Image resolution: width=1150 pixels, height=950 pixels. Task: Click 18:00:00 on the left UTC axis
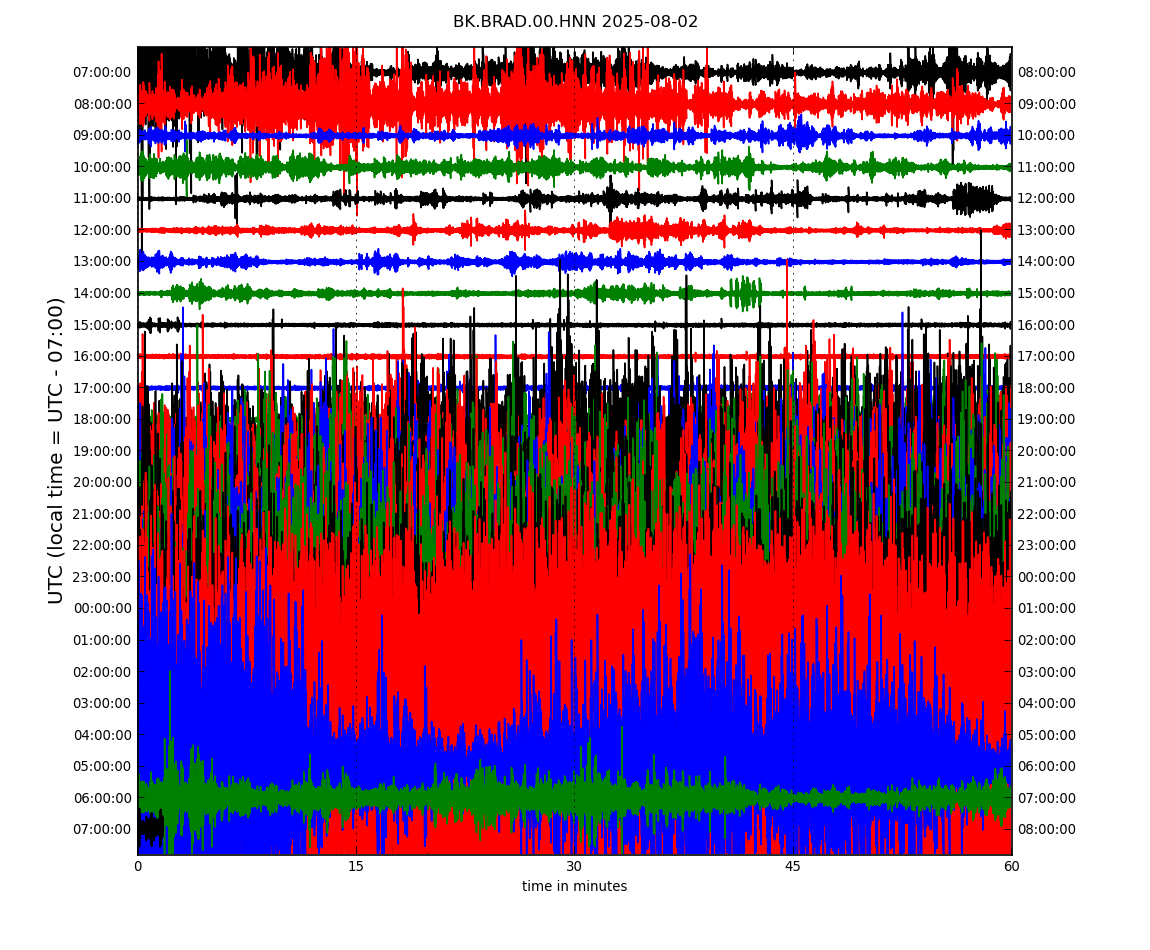pyautogui.click(x=102, y=420)
